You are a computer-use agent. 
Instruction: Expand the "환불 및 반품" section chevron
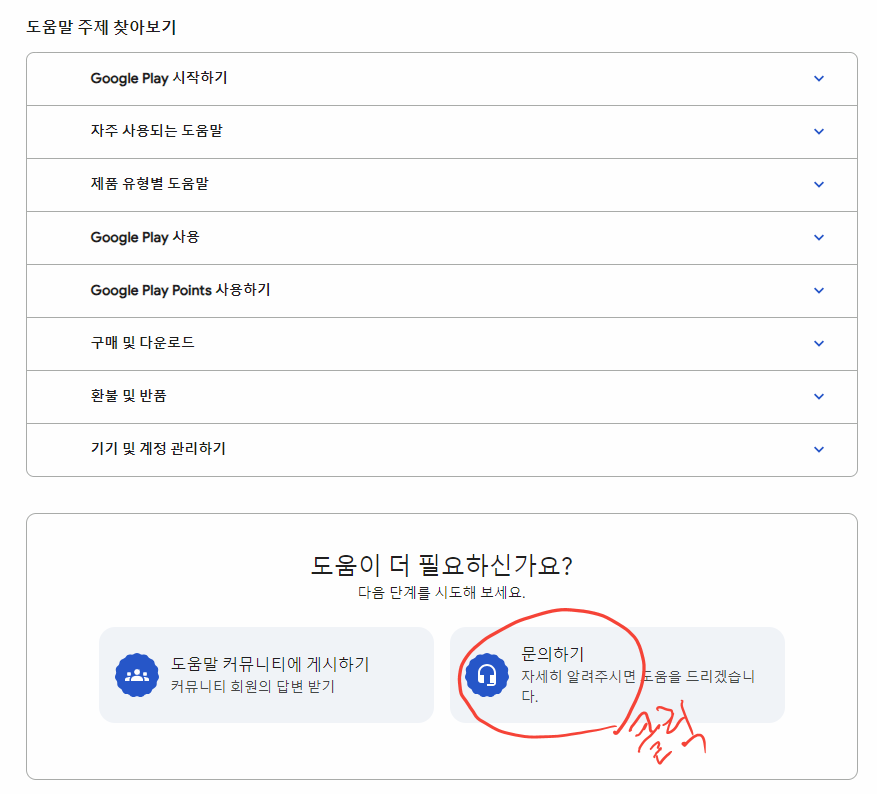click(x=819, y=396)
